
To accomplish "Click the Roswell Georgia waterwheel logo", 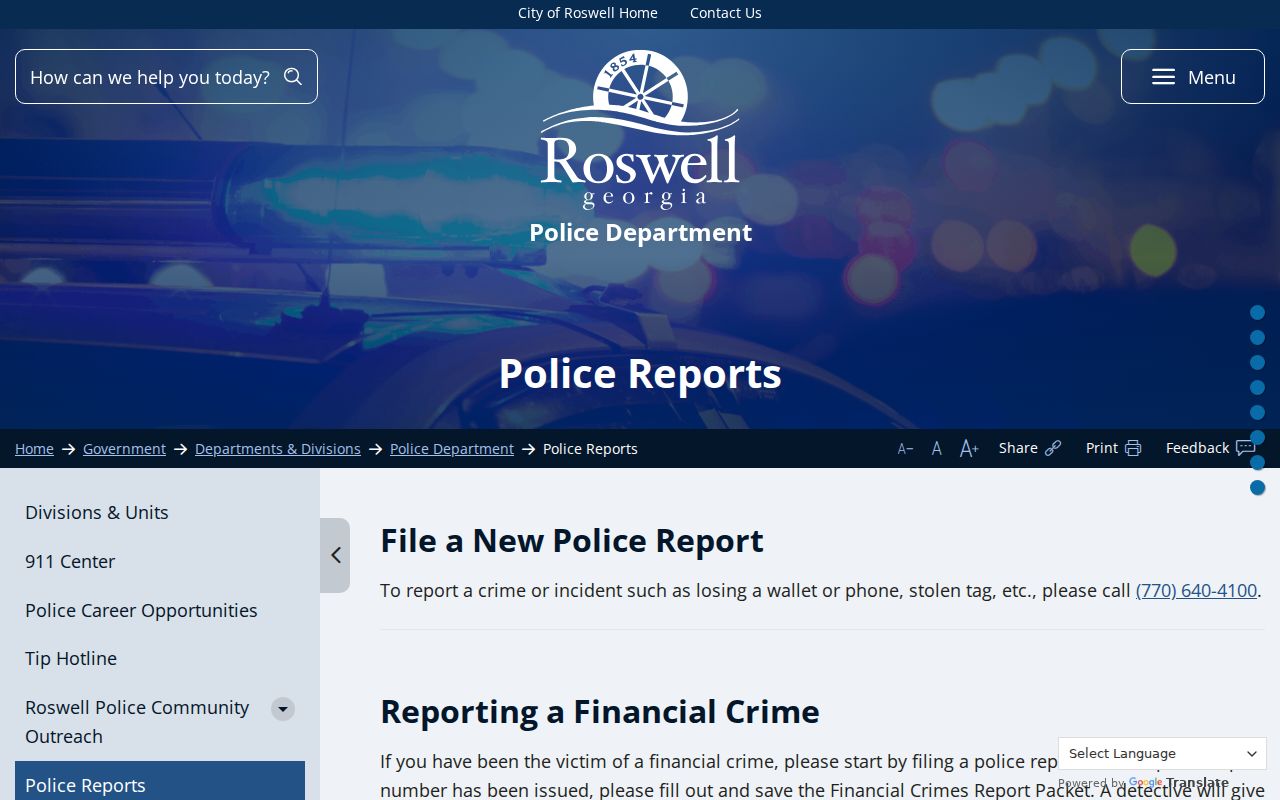I will click(x=640, y=130).
